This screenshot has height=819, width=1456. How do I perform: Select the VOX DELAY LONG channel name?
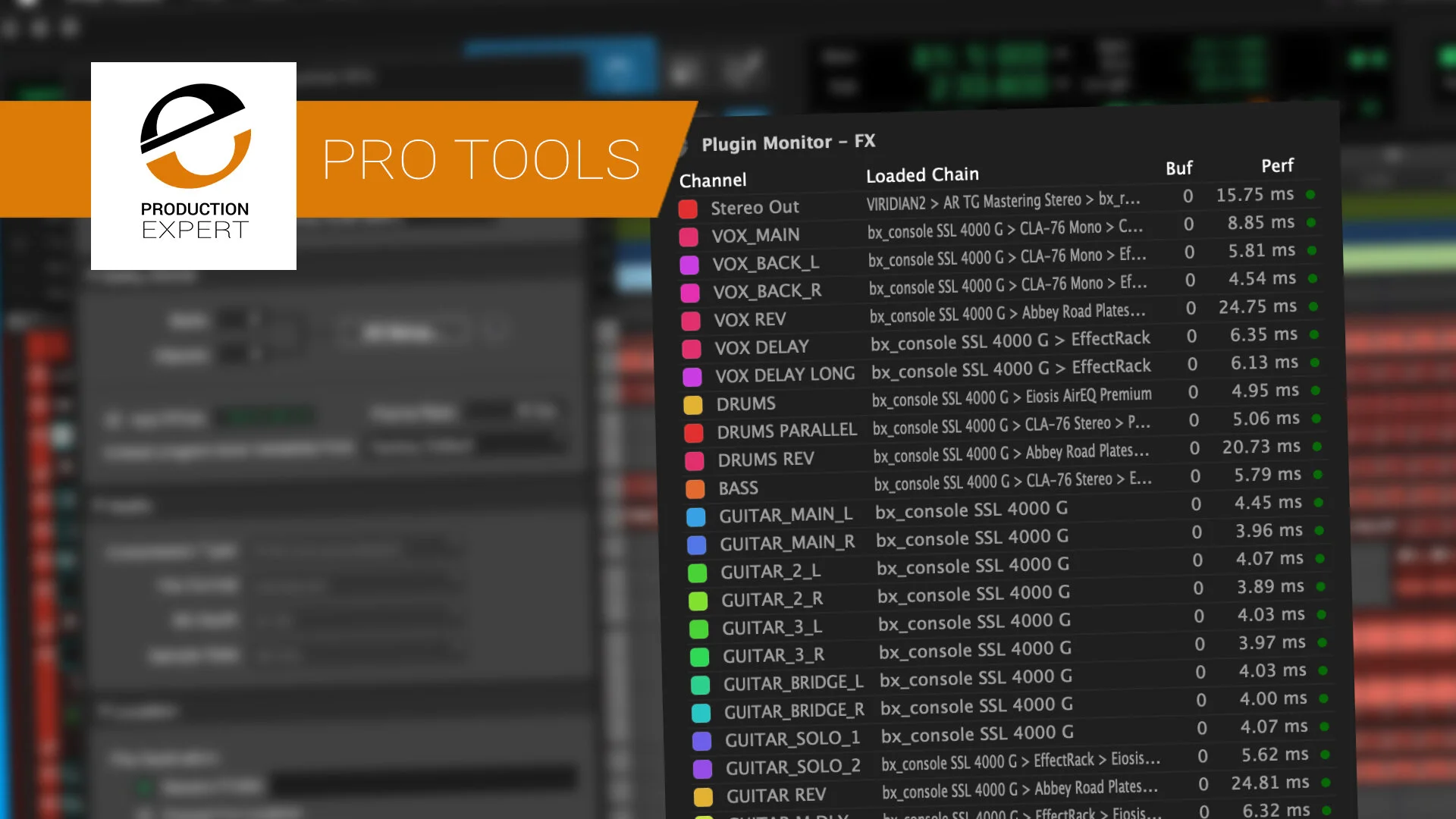[x=785, y=375]
